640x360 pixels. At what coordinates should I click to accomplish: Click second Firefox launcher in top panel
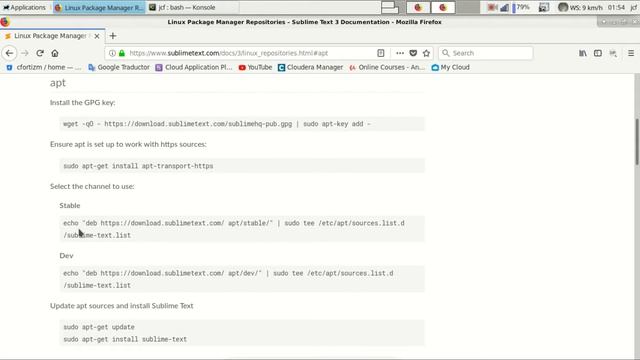[x=443, y=7]
